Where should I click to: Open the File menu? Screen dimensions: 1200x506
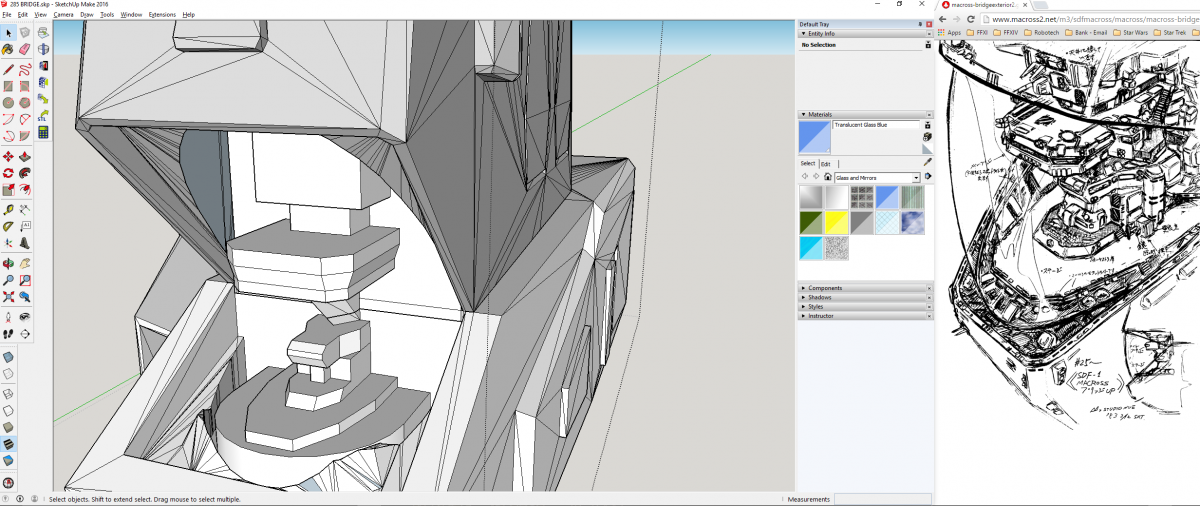click(7, 15)
